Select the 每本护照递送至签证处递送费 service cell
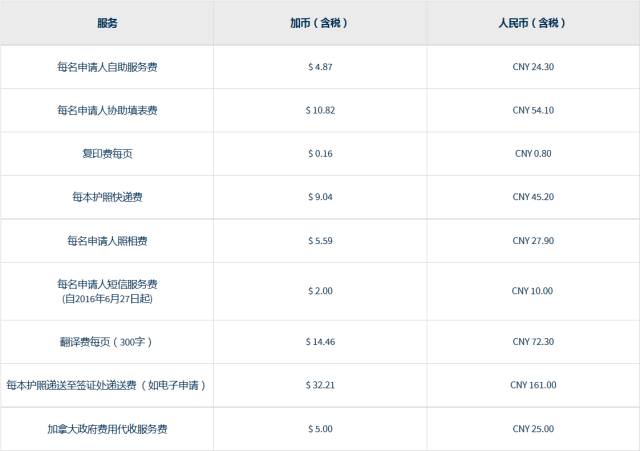The image size is (640, 451). (x=106, y=385)
